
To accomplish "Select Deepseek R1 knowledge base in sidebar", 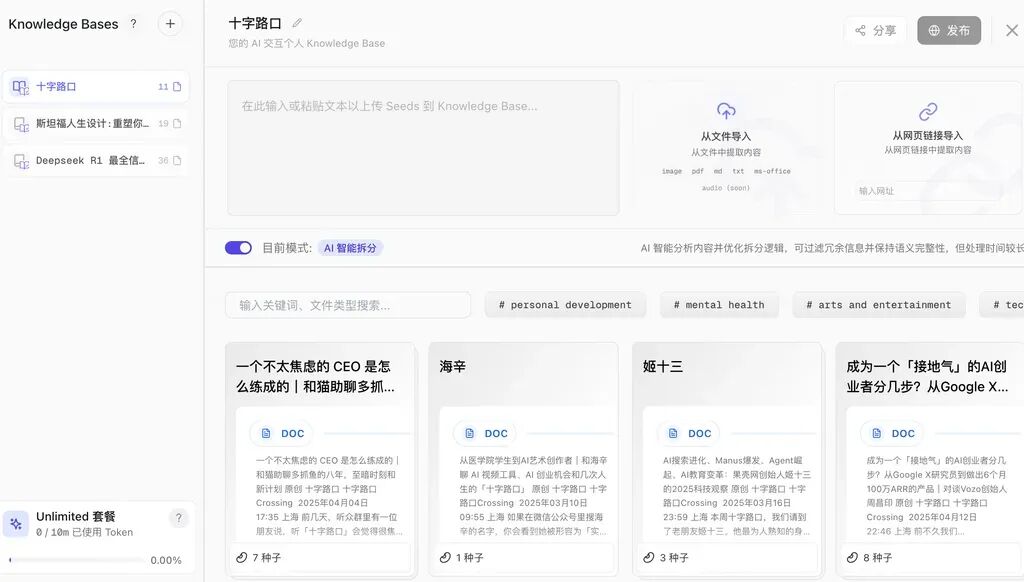I will (x=95, y=160).
